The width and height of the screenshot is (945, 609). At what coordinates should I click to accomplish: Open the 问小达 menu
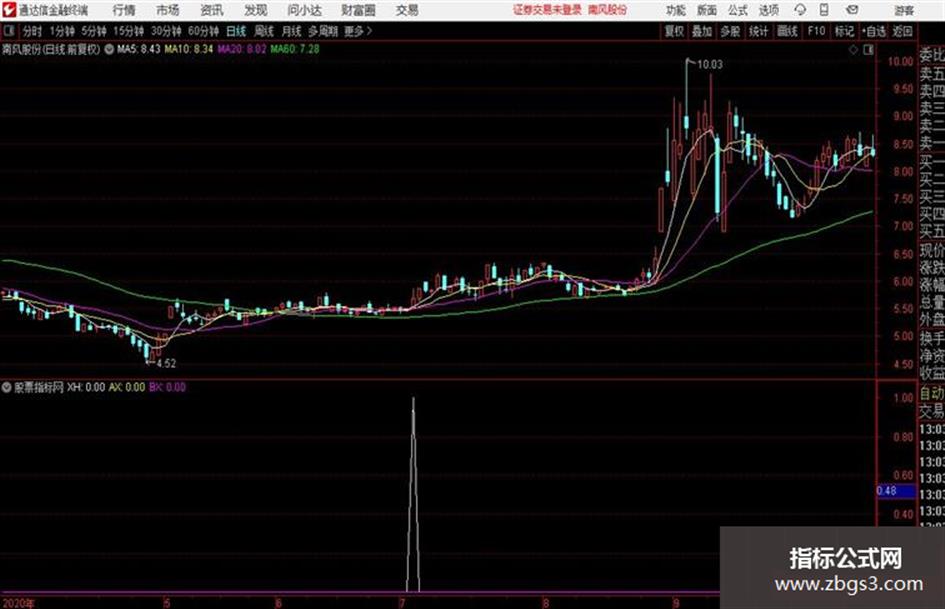pyautogui.click(x=304, y=10)
